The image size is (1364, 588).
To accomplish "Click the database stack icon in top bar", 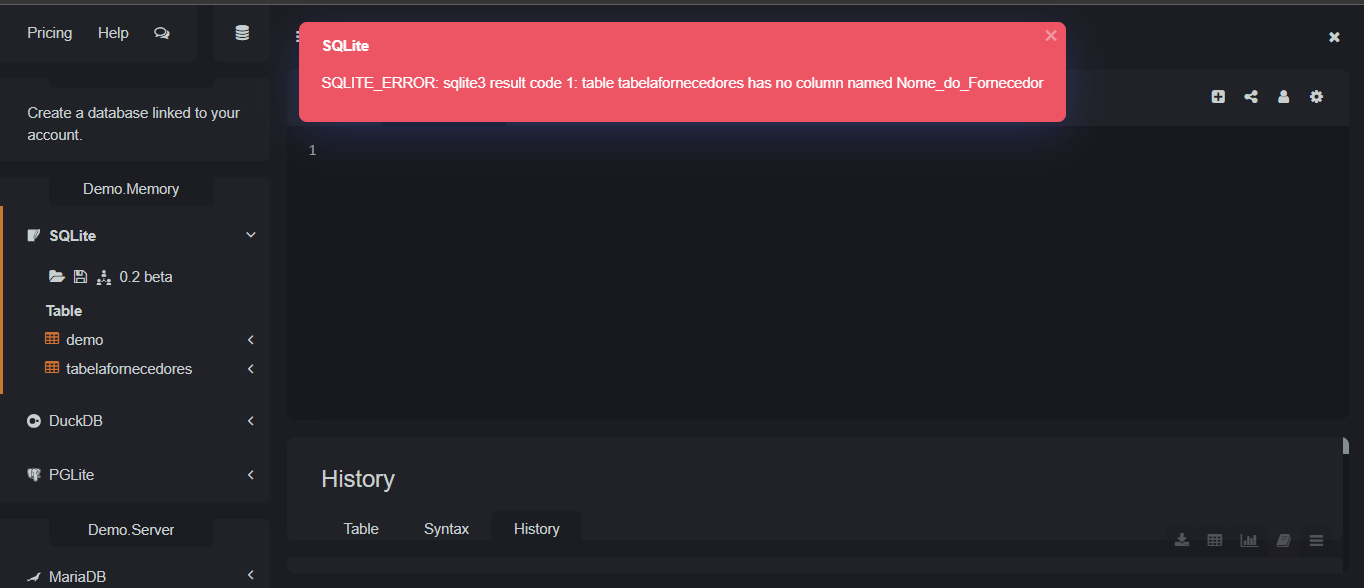I will pyautogui.click(x=242, y=33).
